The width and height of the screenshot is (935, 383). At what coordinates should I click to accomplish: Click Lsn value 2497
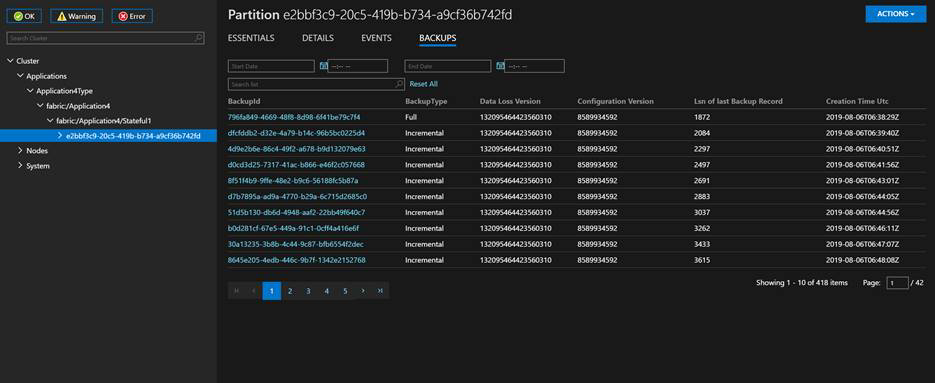pyautogui.click(x=702, y=164)
